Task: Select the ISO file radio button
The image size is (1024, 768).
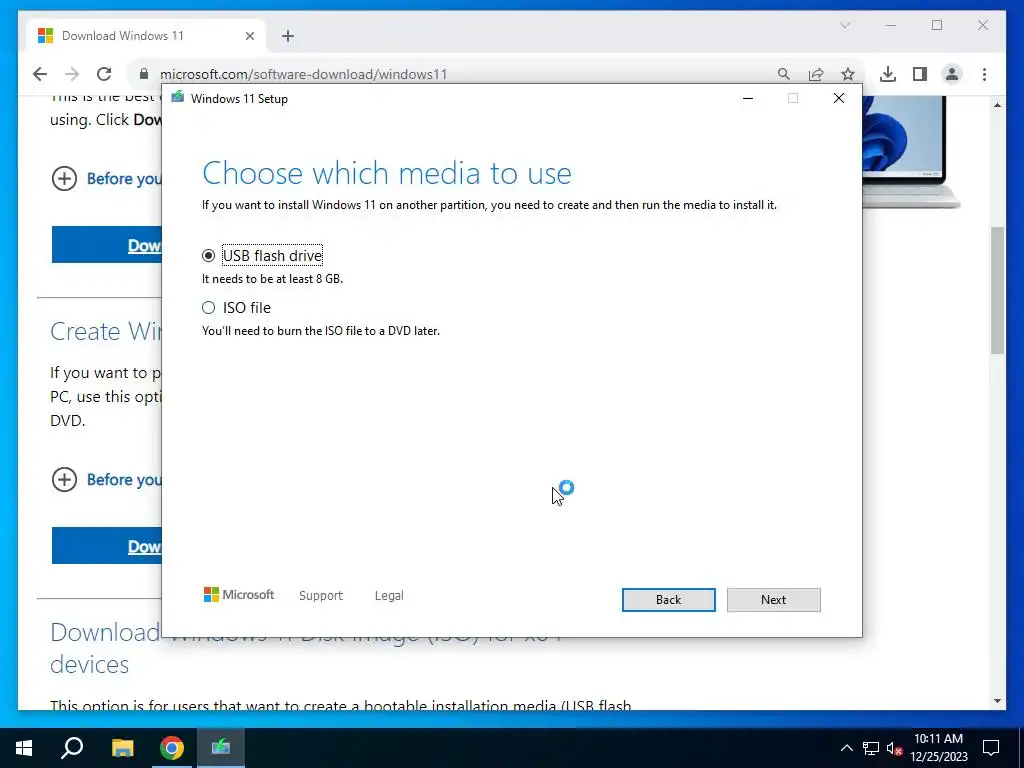Action: [208, 308]
